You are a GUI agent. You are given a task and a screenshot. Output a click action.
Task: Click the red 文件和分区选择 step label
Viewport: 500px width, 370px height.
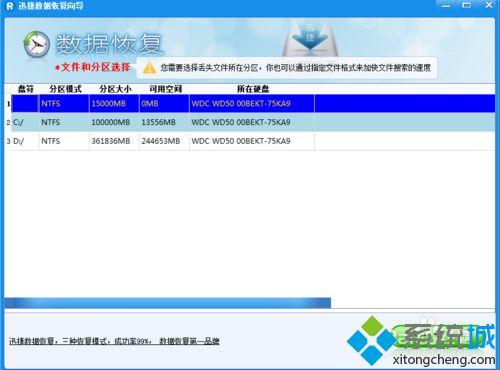click(x=93, y=67)
